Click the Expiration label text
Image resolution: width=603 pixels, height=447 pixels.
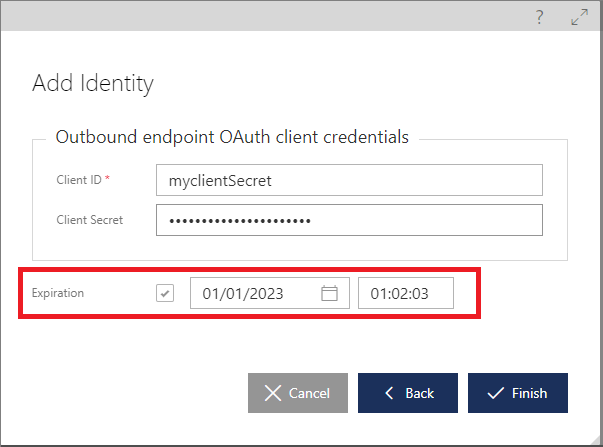[58, 293]
